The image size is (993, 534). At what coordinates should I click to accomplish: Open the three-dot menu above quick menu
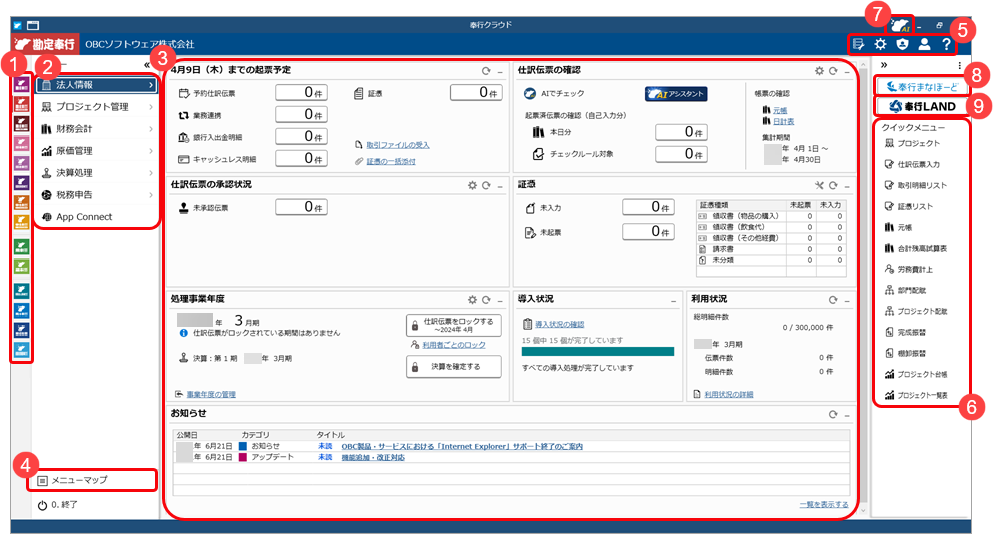point(959,65)
